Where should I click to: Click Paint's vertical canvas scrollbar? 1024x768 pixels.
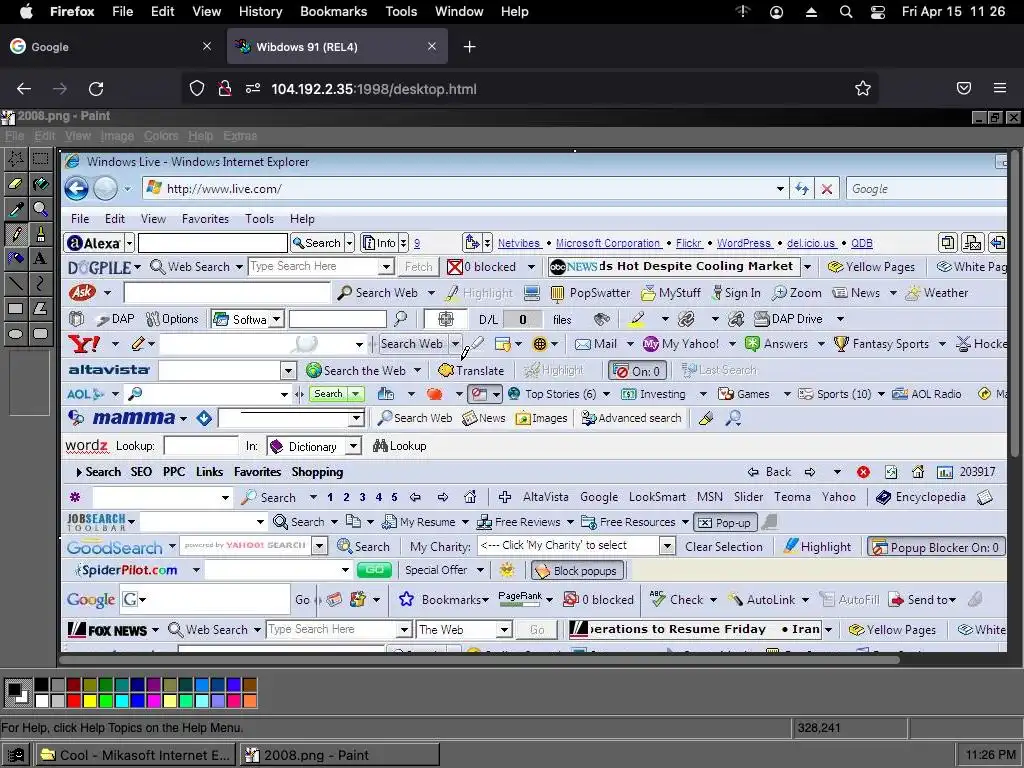tap(1014, 304)
